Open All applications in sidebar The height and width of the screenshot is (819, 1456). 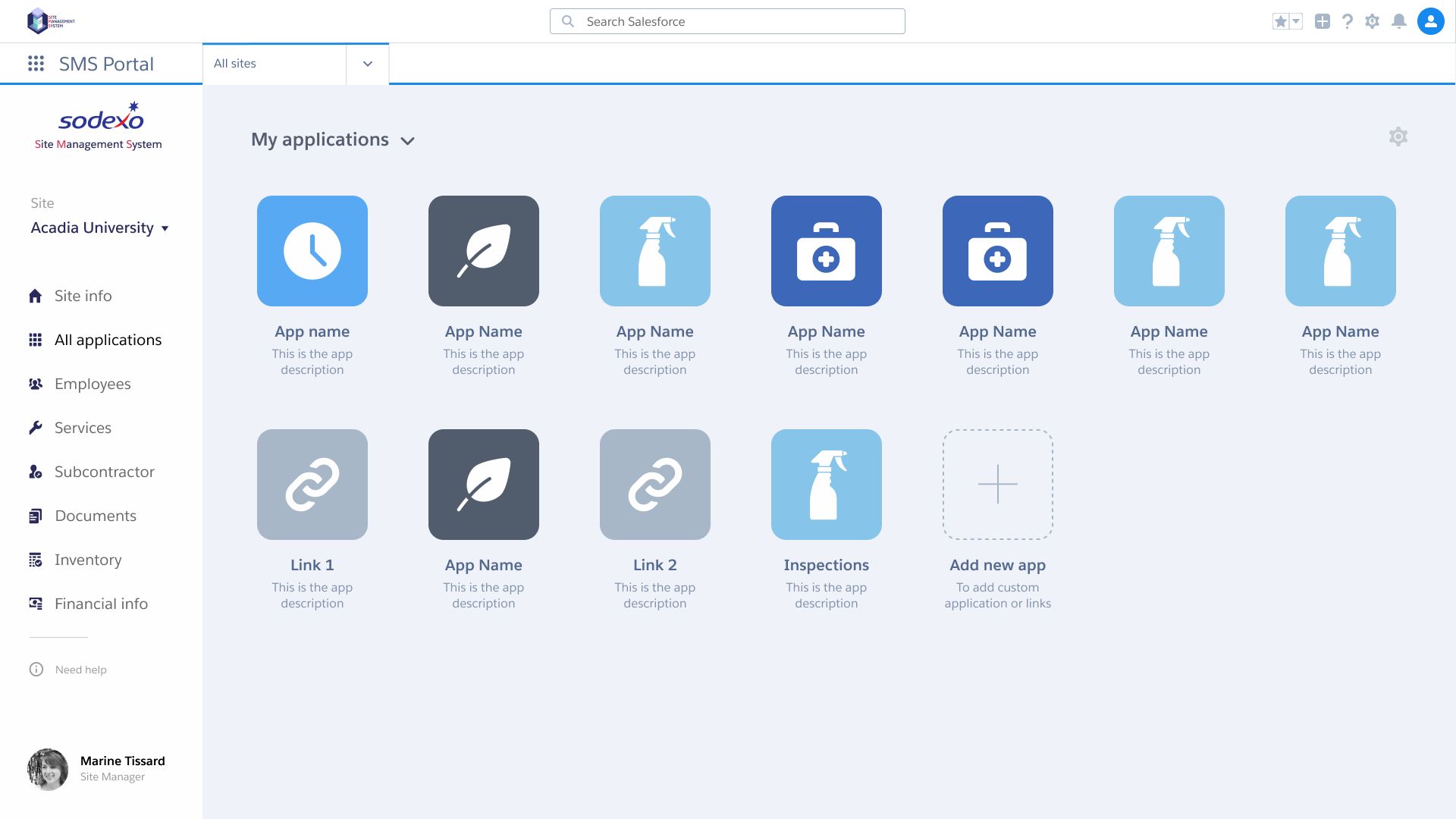click(95, 340)
